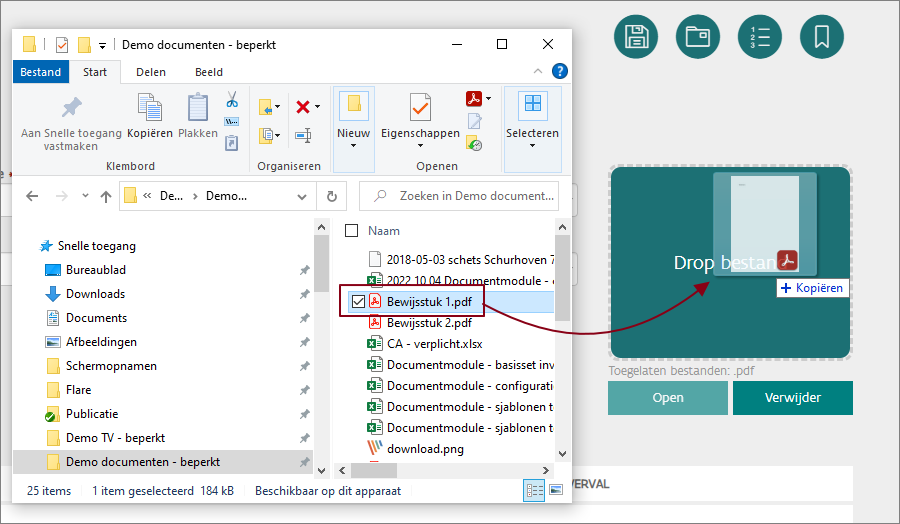Click the Verwijder button
900x524 pixels.
point(792,398)
